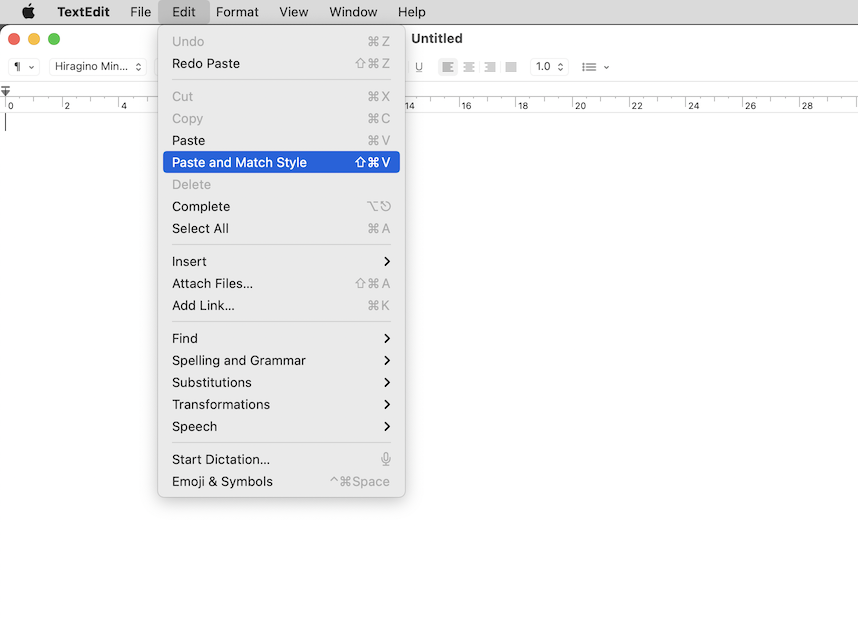Expand the Find submenu
This screenshot has width=858, height=619.
coord(281,338)
